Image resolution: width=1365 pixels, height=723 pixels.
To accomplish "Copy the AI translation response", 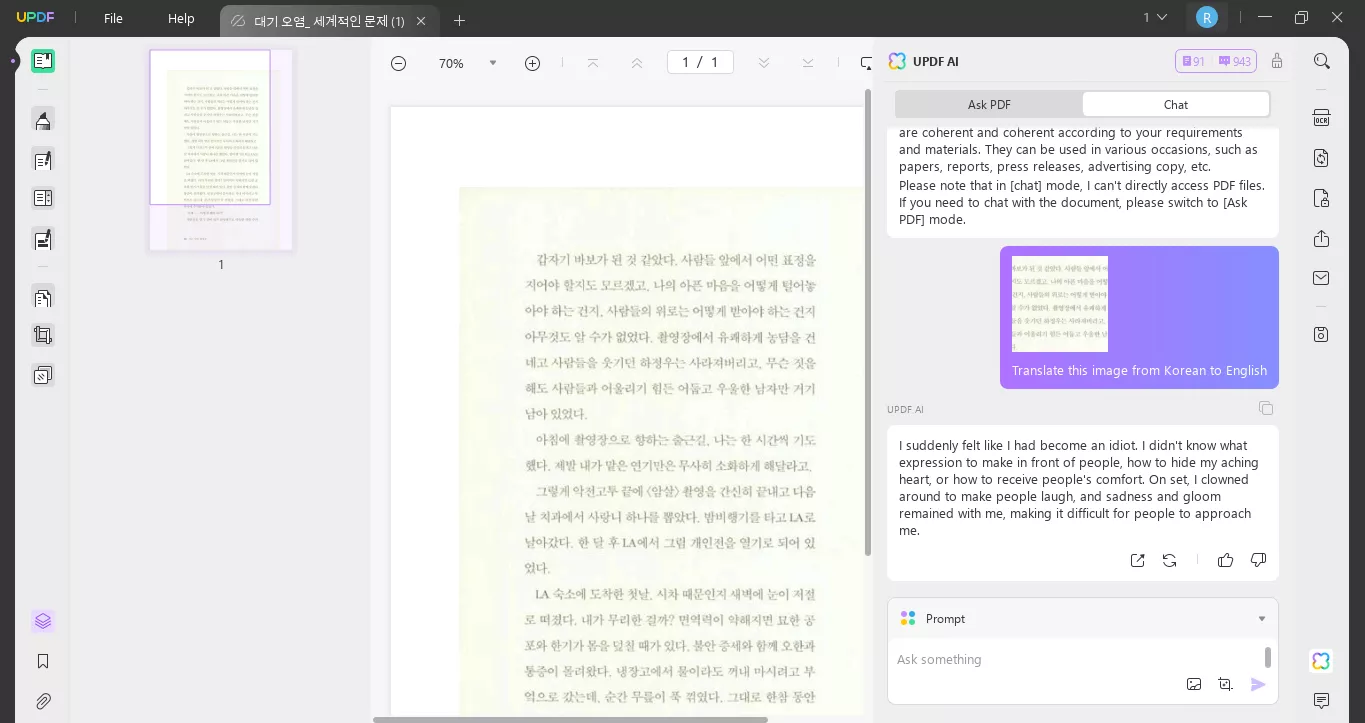I will coord(1266,408).
